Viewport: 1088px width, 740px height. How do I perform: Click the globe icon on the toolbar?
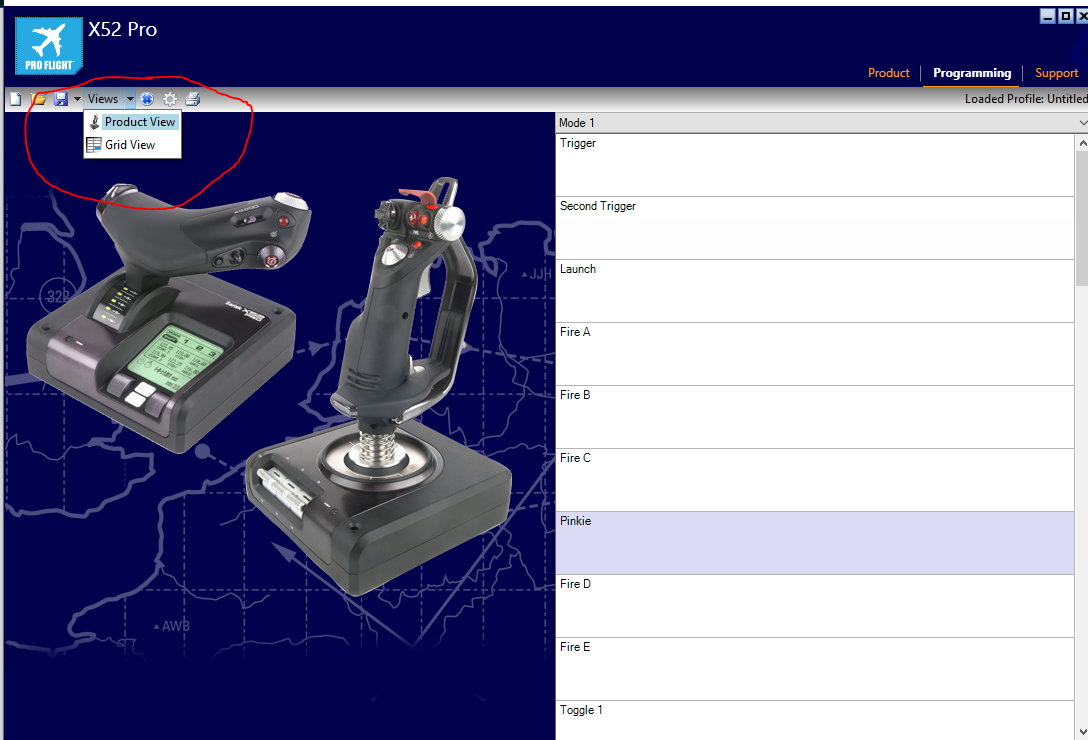tap(147, 99)
